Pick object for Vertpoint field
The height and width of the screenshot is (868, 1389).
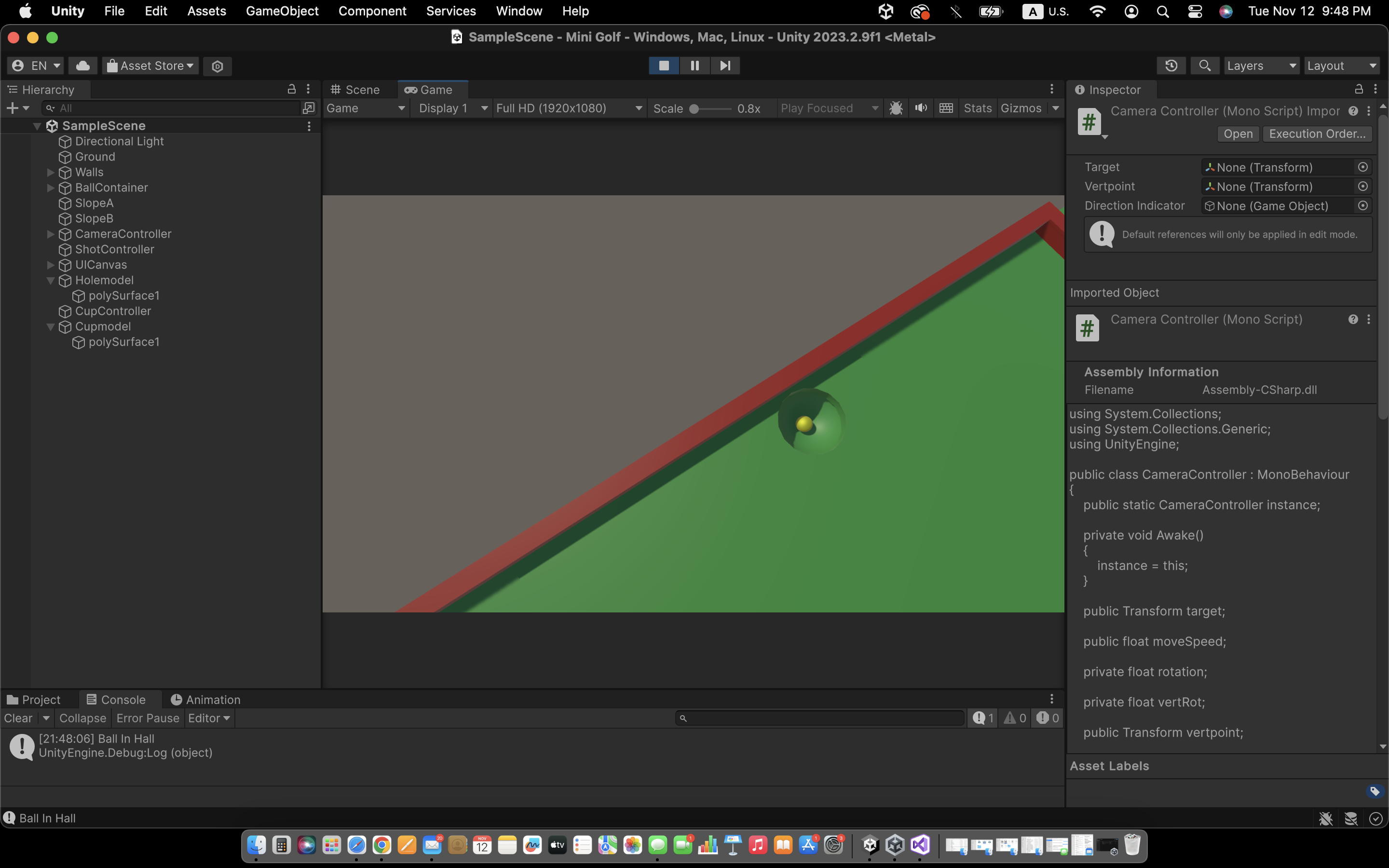(x=1362, y=187)
